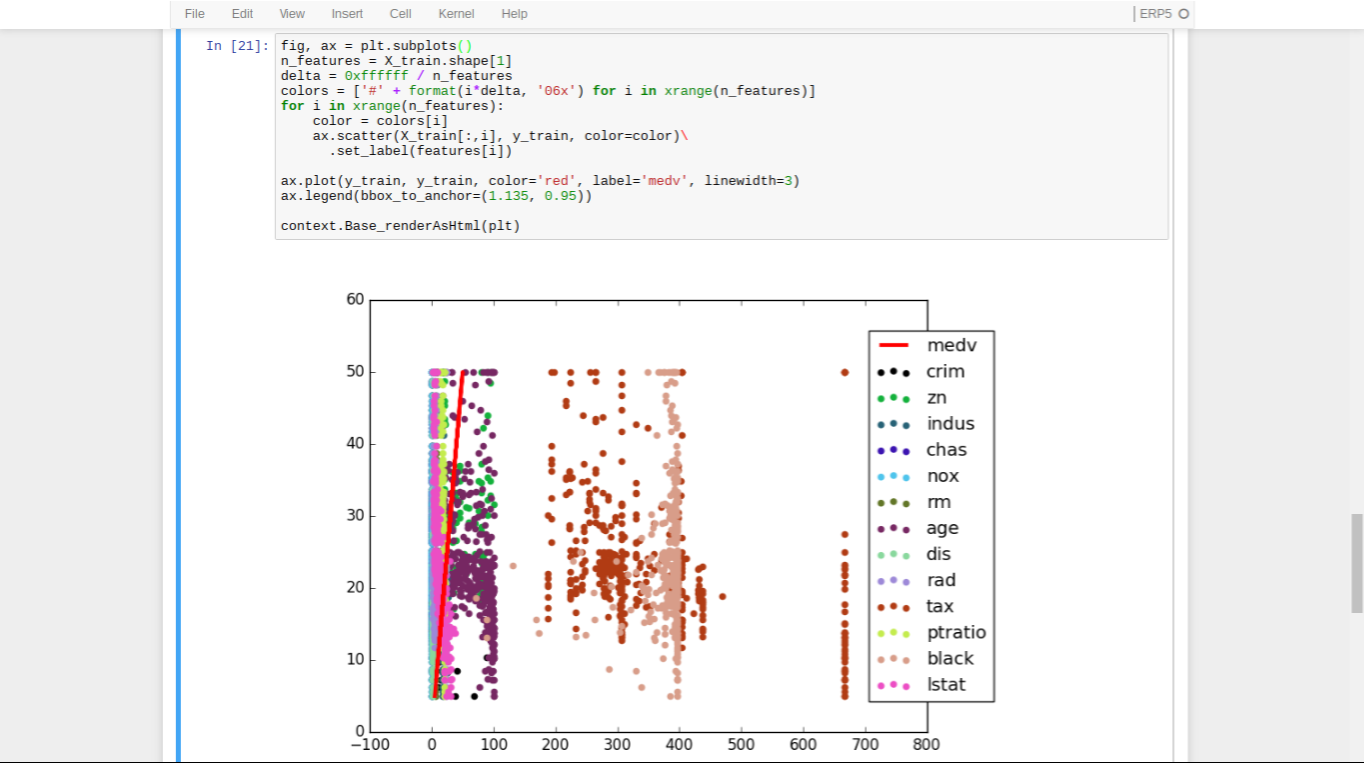Open the Edit menu
Viewport: 1364px width, 763px height.
pos(242,14)
